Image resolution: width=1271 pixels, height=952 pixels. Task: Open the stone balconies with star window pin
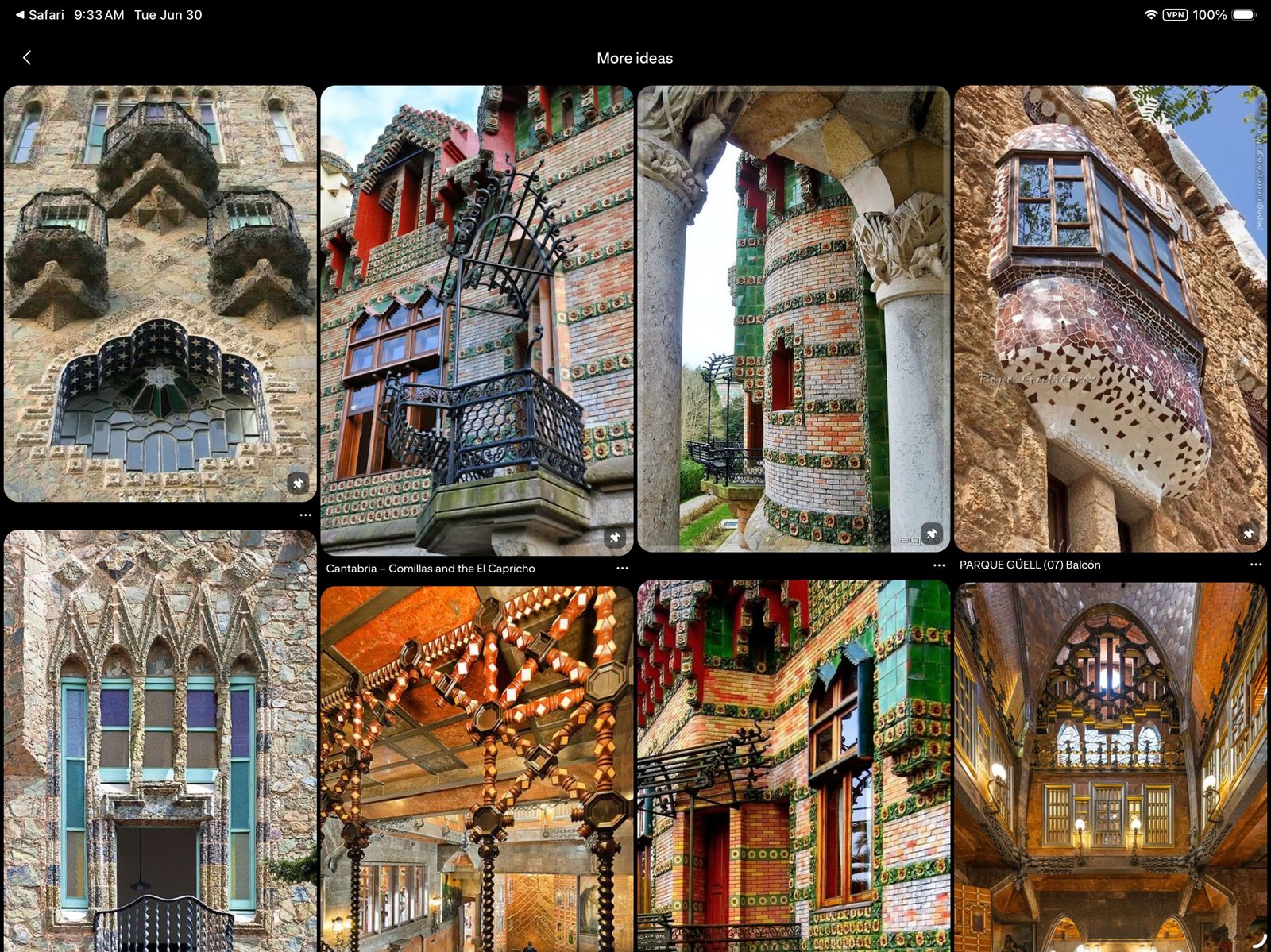coord(160,294)
